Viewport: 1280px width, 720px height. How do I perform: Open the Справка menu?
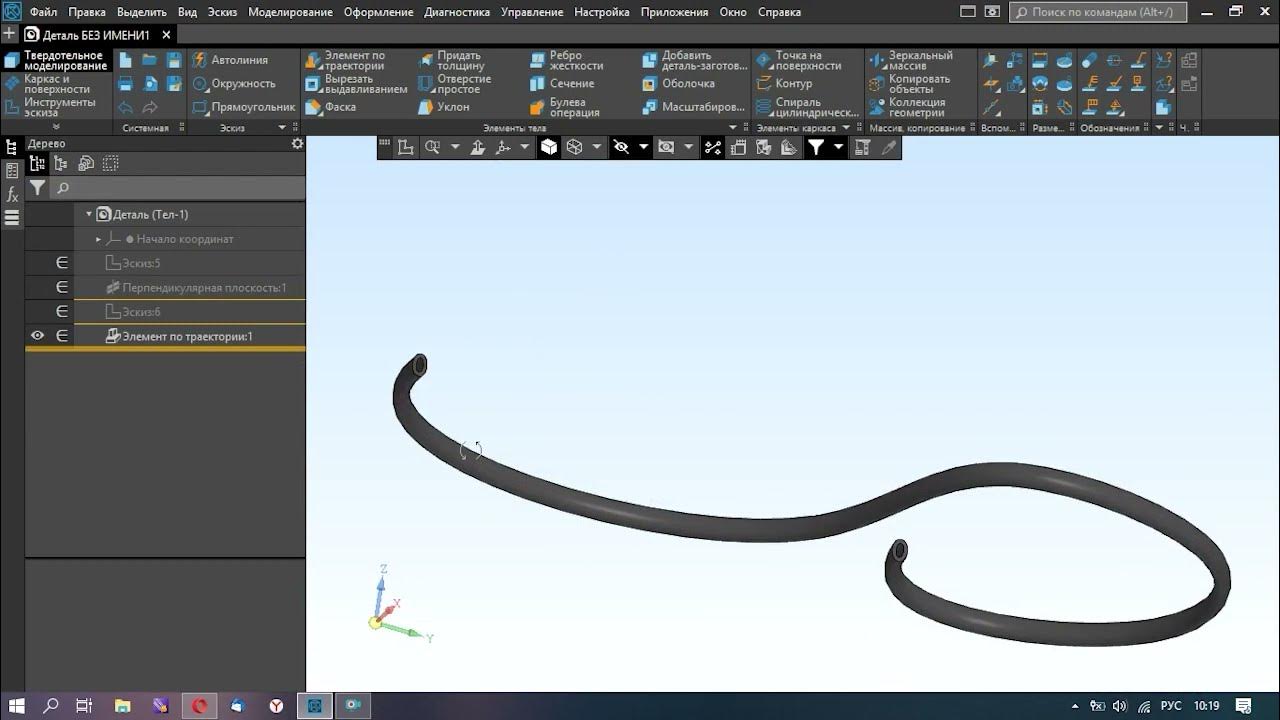coord(779,12)
